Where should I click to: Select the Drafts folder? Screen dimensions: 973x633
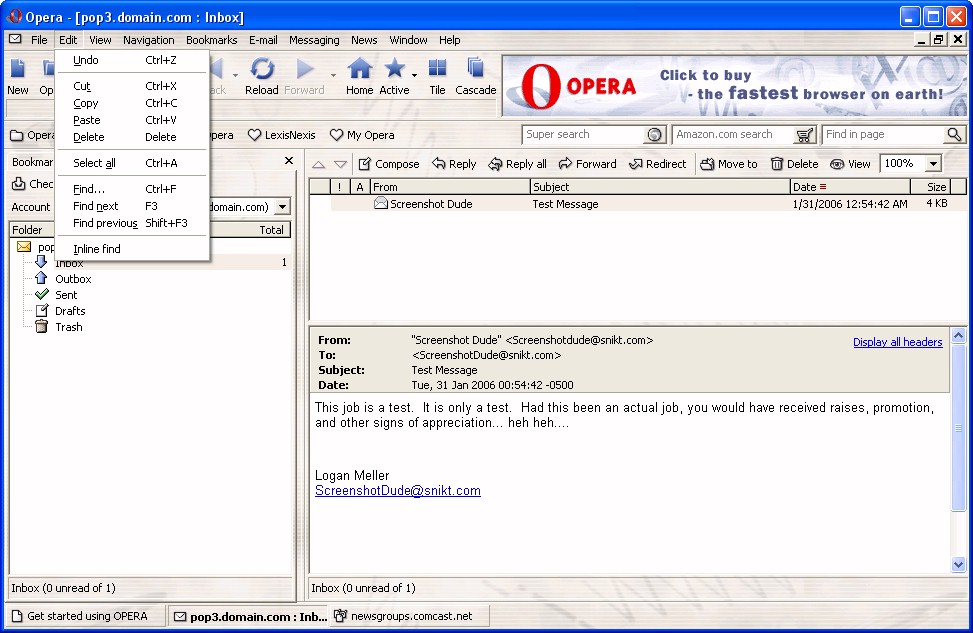(x=70, y=311)
